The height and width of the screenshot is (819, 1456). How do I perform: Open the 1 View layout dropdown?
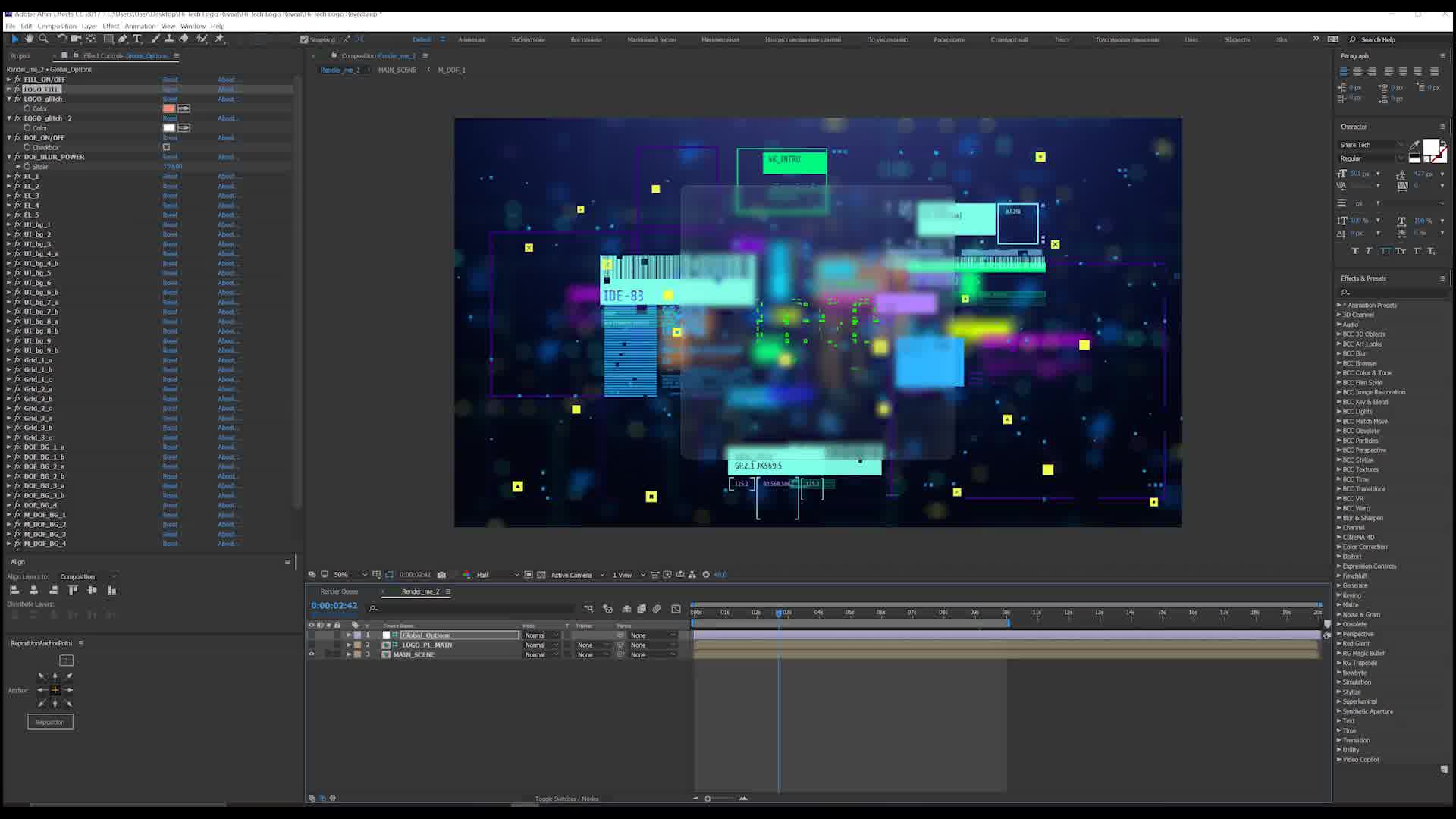[x=629, y=575]
